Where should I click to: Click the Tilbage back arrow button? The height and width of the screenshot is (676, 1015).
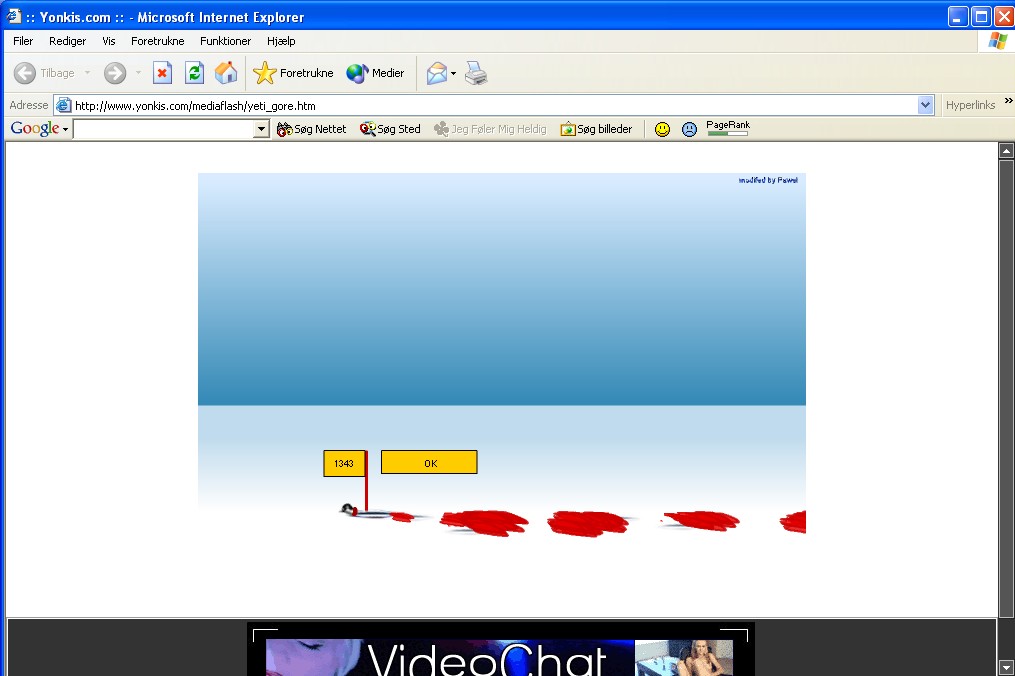[44, 73]
